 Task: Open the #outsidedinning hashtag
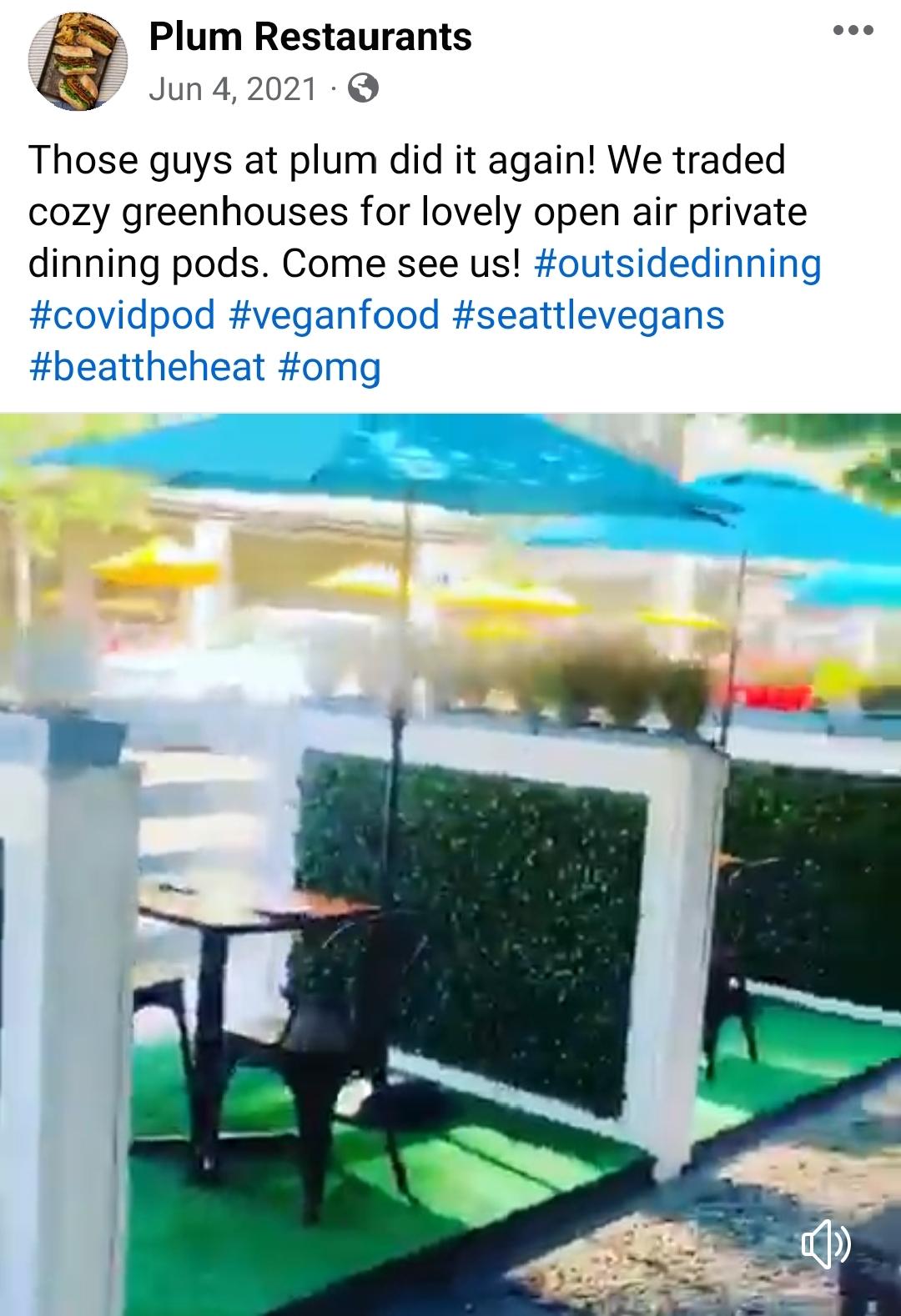point(677,263)
